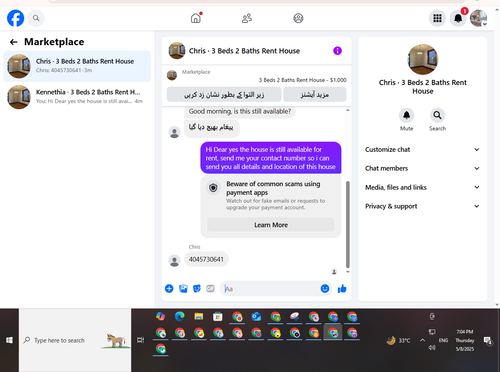Open the plus more-actions icon
Image resolution: width=500 pixels, height=372 pixels.
[x=169, y=289]
